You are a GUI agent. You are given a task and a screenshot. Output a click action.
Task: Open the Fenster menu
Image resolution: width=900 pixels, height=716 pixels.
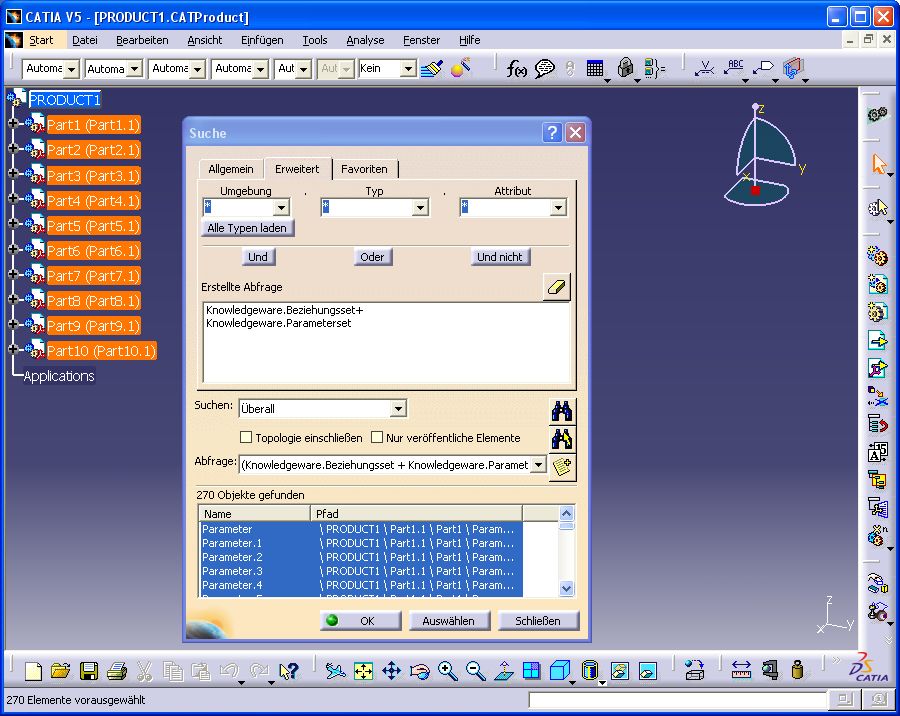point(421,40)
